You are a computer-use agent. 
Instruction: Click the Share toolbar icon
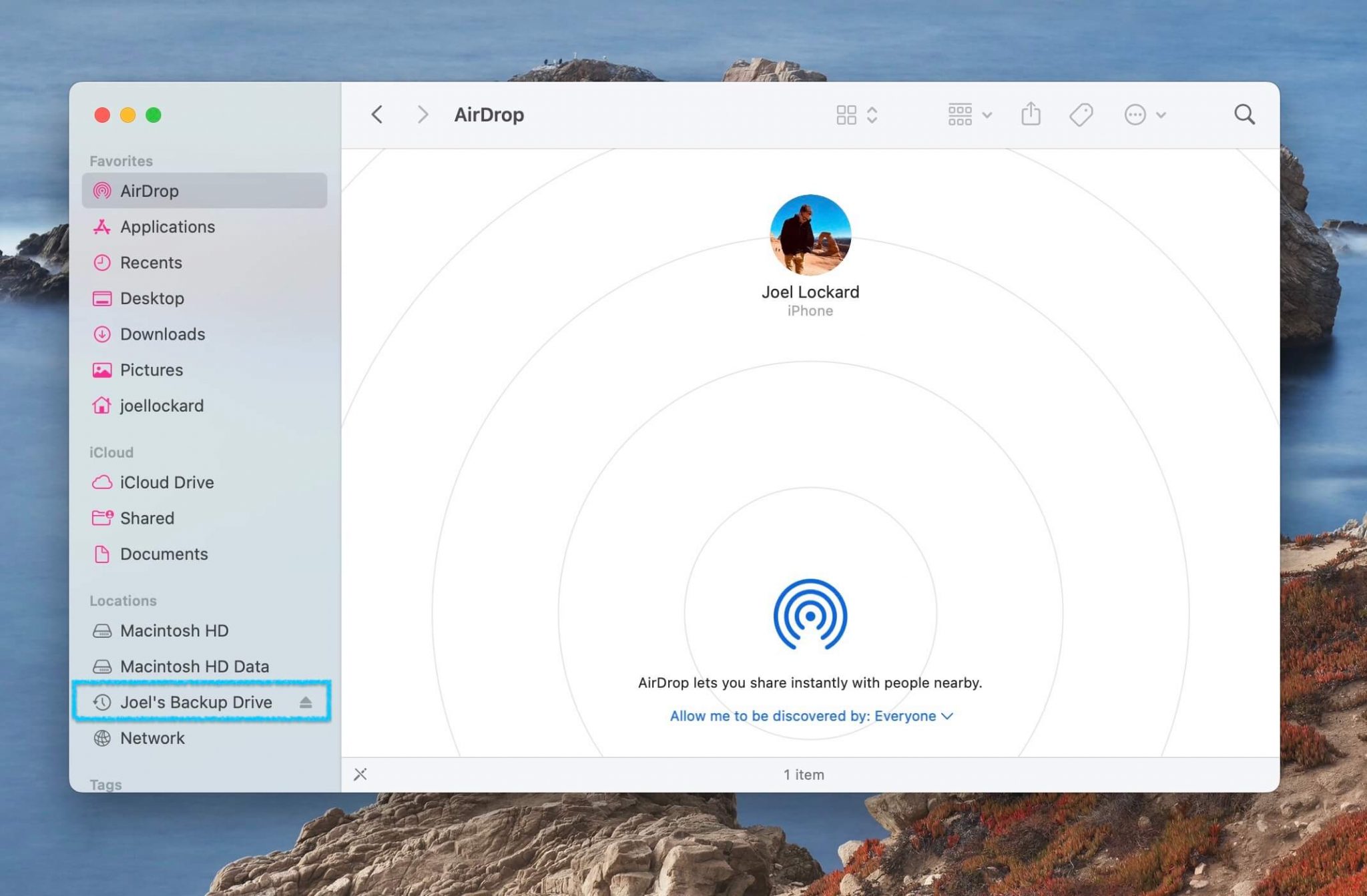(1031, 114)
